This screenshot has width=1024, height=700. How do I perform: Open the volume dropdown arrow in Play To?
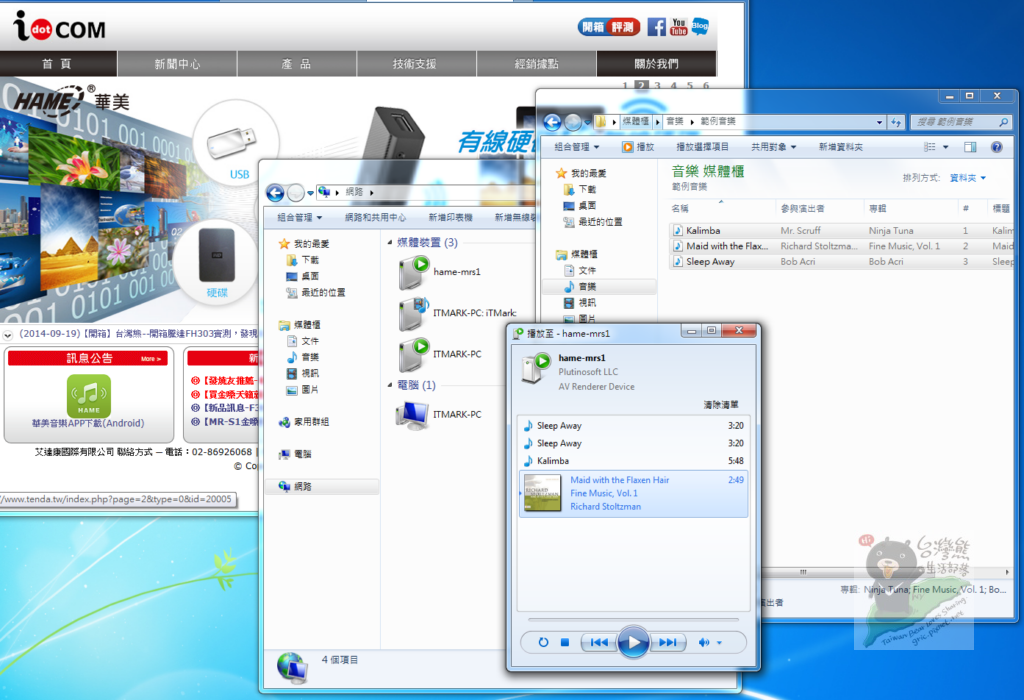click(720, 643)
